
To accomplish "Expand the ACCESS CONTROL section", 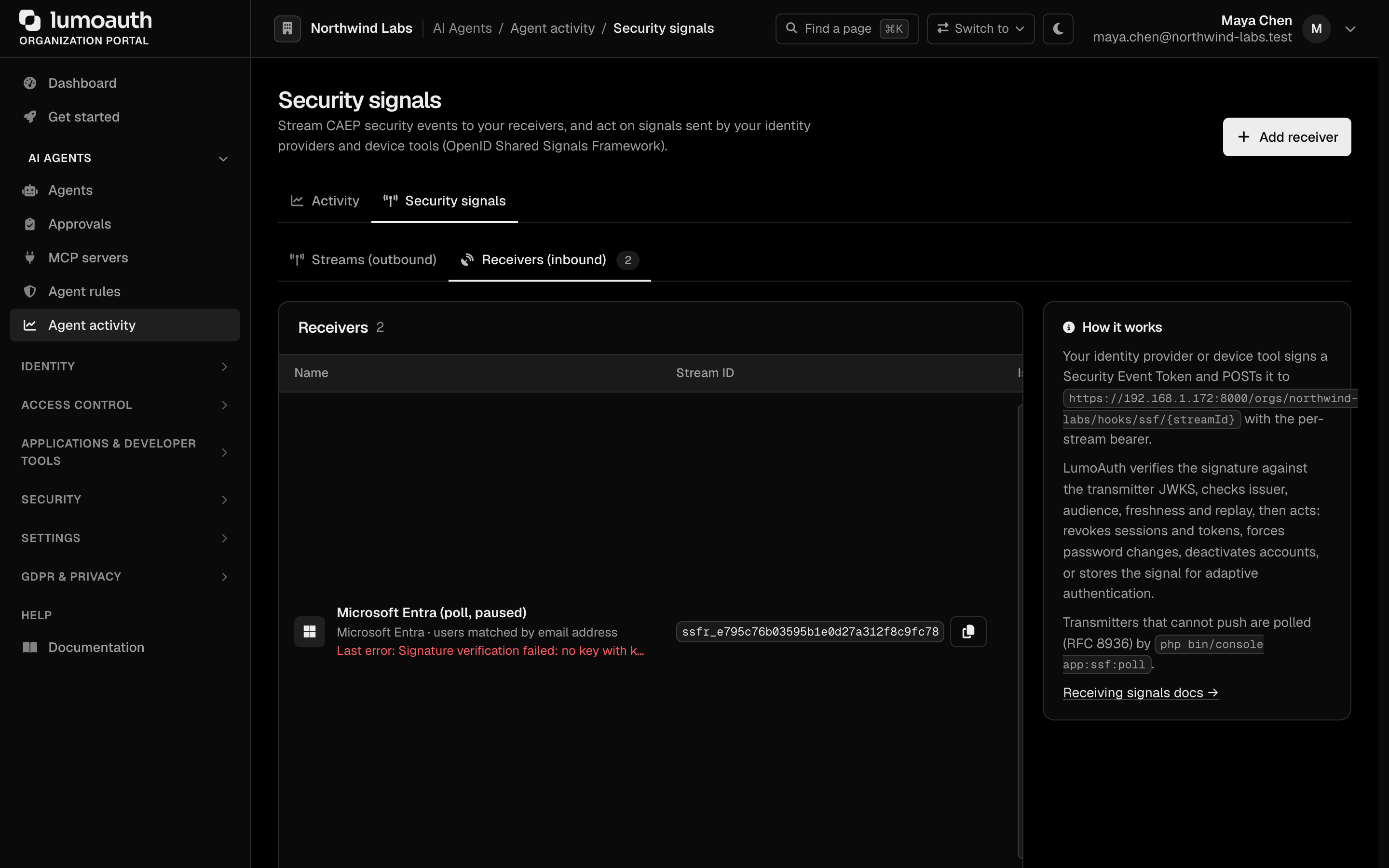I will pyautogui.click(x=124, y=405).
